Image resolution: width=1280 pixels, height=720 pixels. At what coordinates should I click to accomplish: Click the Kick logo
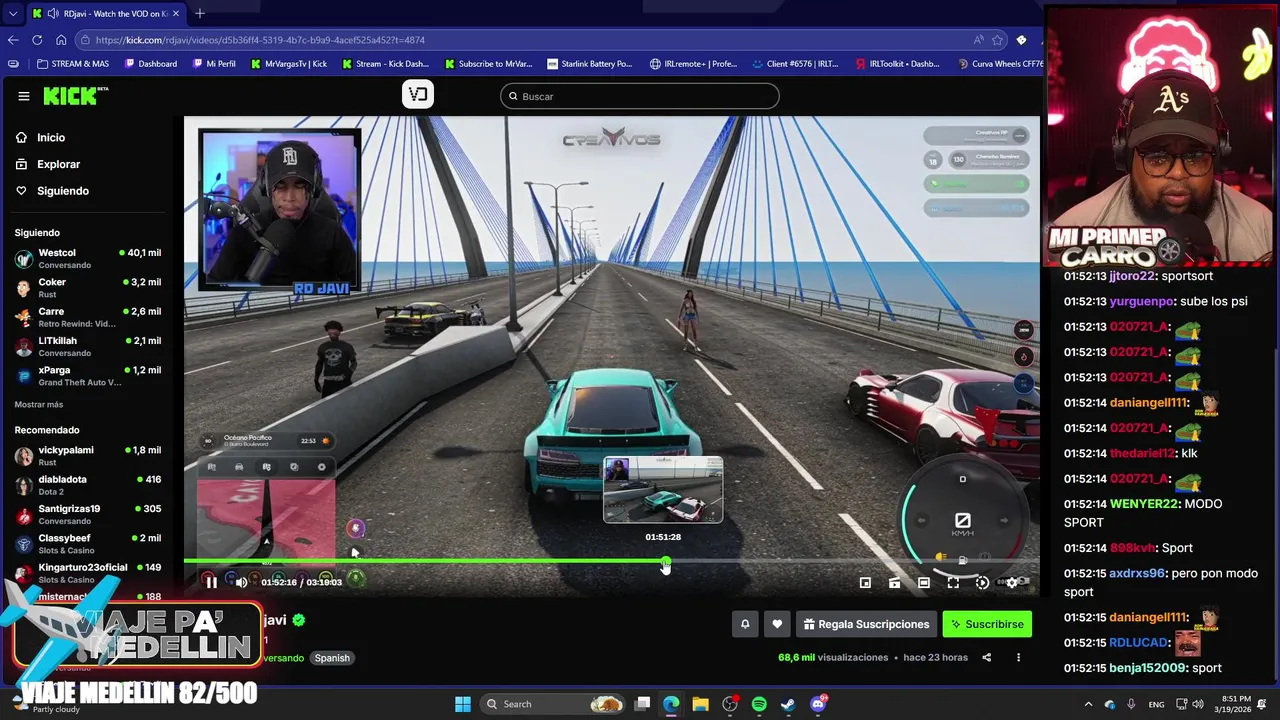[75, 96]
